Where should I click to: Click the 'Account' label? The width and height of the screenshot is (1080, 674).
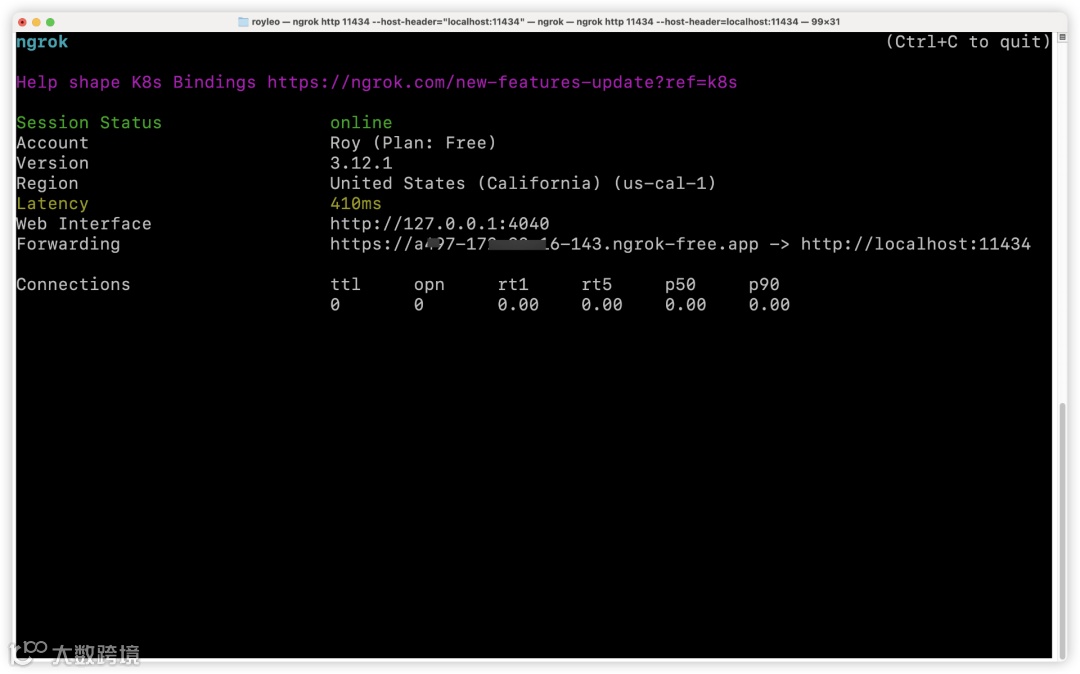click(x=52, y=143)
